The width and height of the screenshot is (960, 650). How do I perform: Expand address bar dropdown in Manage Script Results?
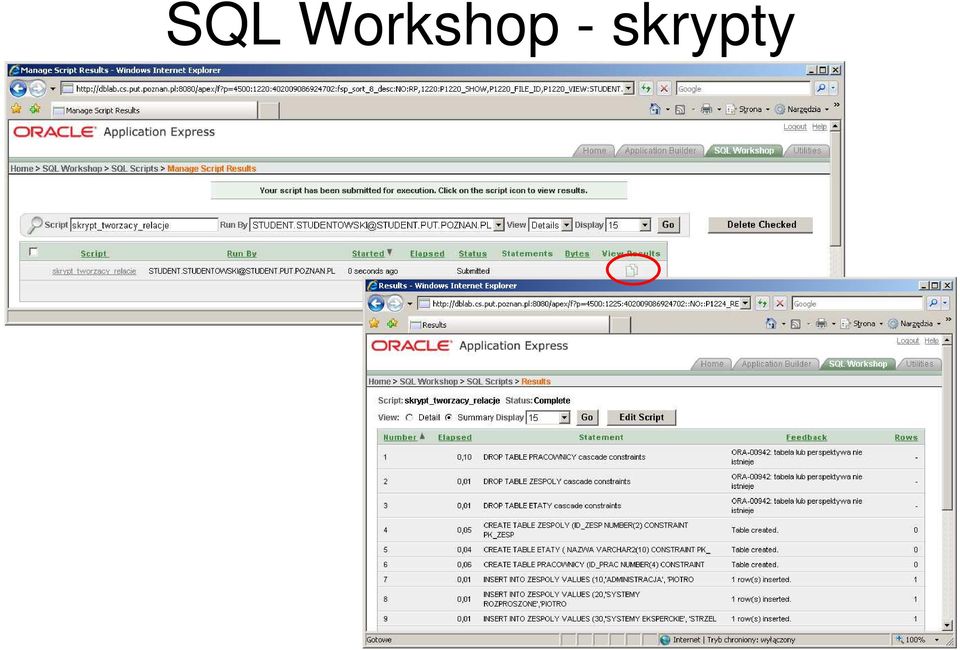[x=628, y=89]
